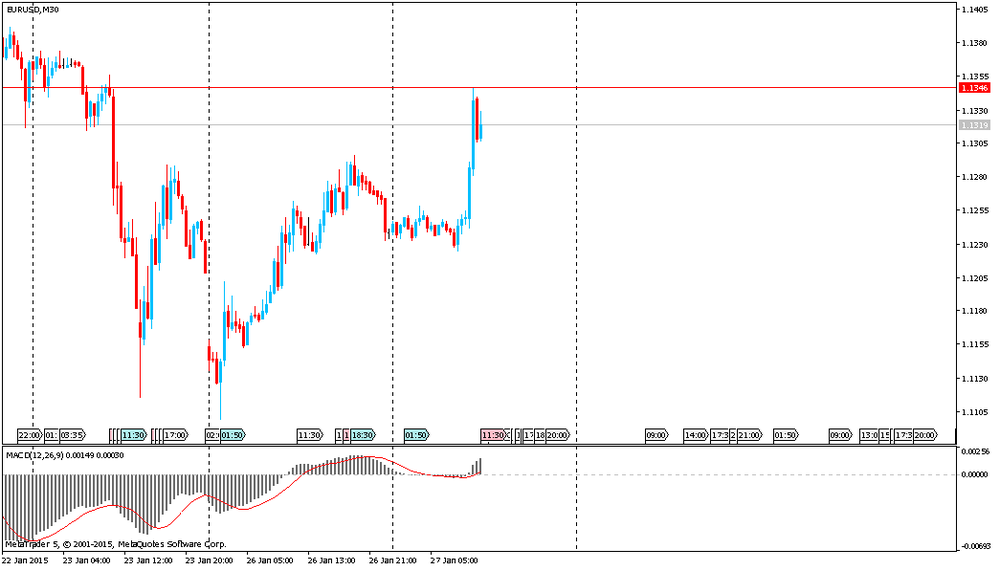Click the cyan 18:30 event marker
The width and height of the screenshot is (1000, 571).
362,435
